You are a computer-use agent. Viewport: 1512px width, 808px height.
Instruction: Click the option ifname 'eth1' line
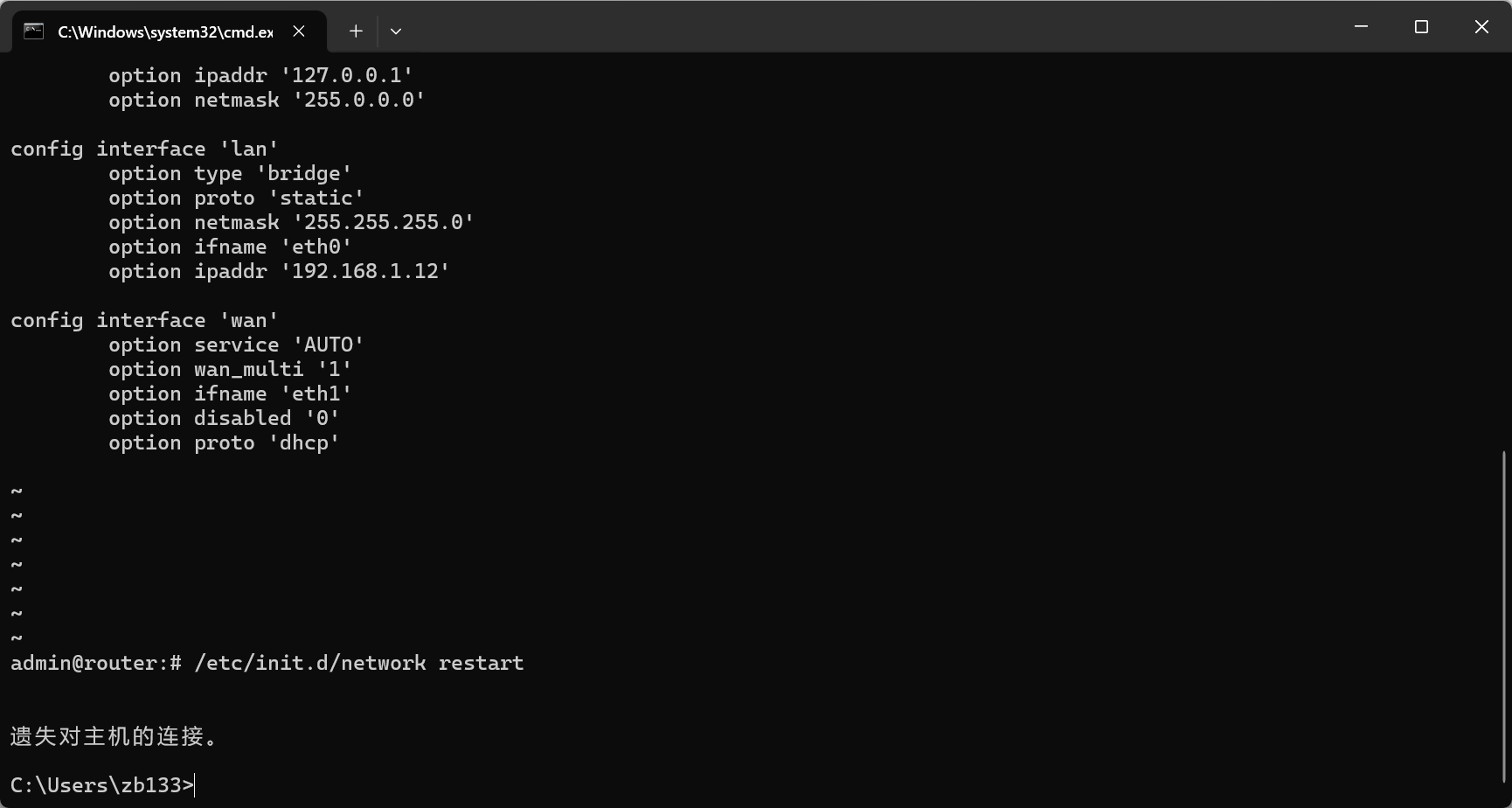pos(229,394)
